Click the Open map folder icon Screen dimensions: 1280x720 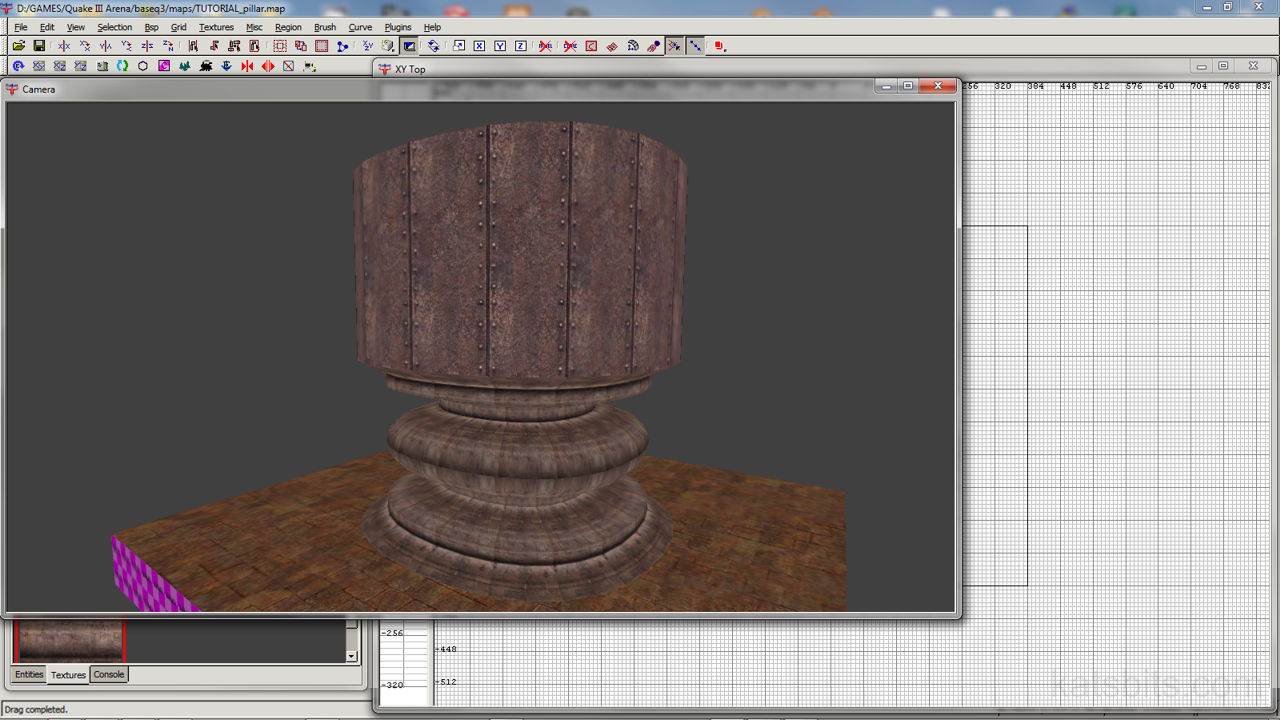(x=18, y=46)
